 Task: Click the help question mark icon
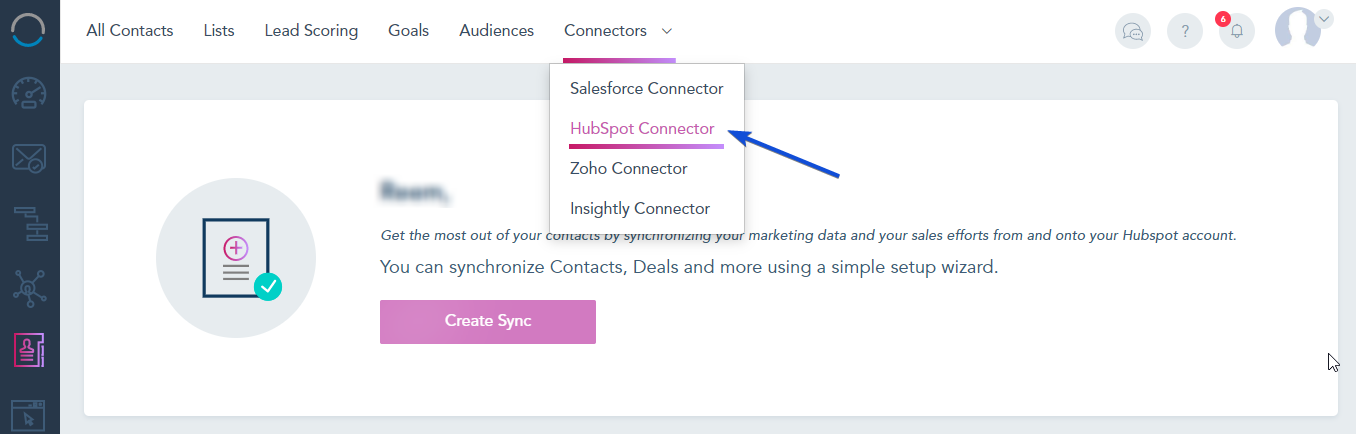point(1185,31)
